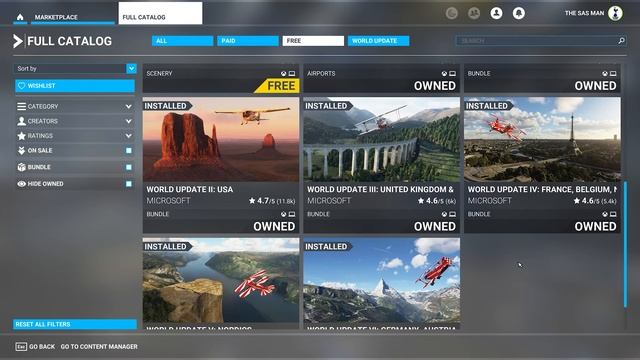Click OWNED label on Airports header
This screenshot has height=360, width=640.
435,86
